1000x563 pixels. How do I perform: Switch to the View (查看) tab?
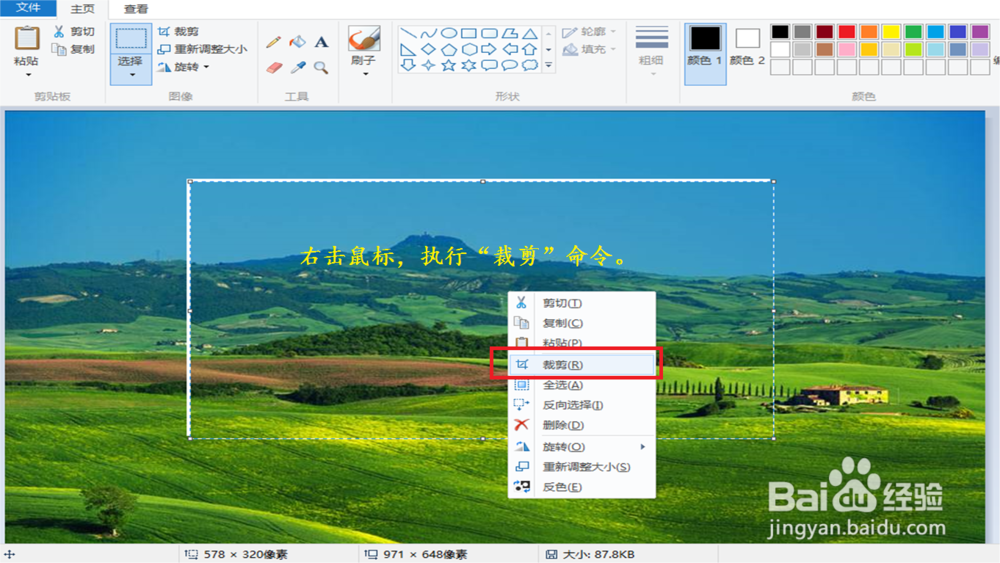tap(136, 9)
